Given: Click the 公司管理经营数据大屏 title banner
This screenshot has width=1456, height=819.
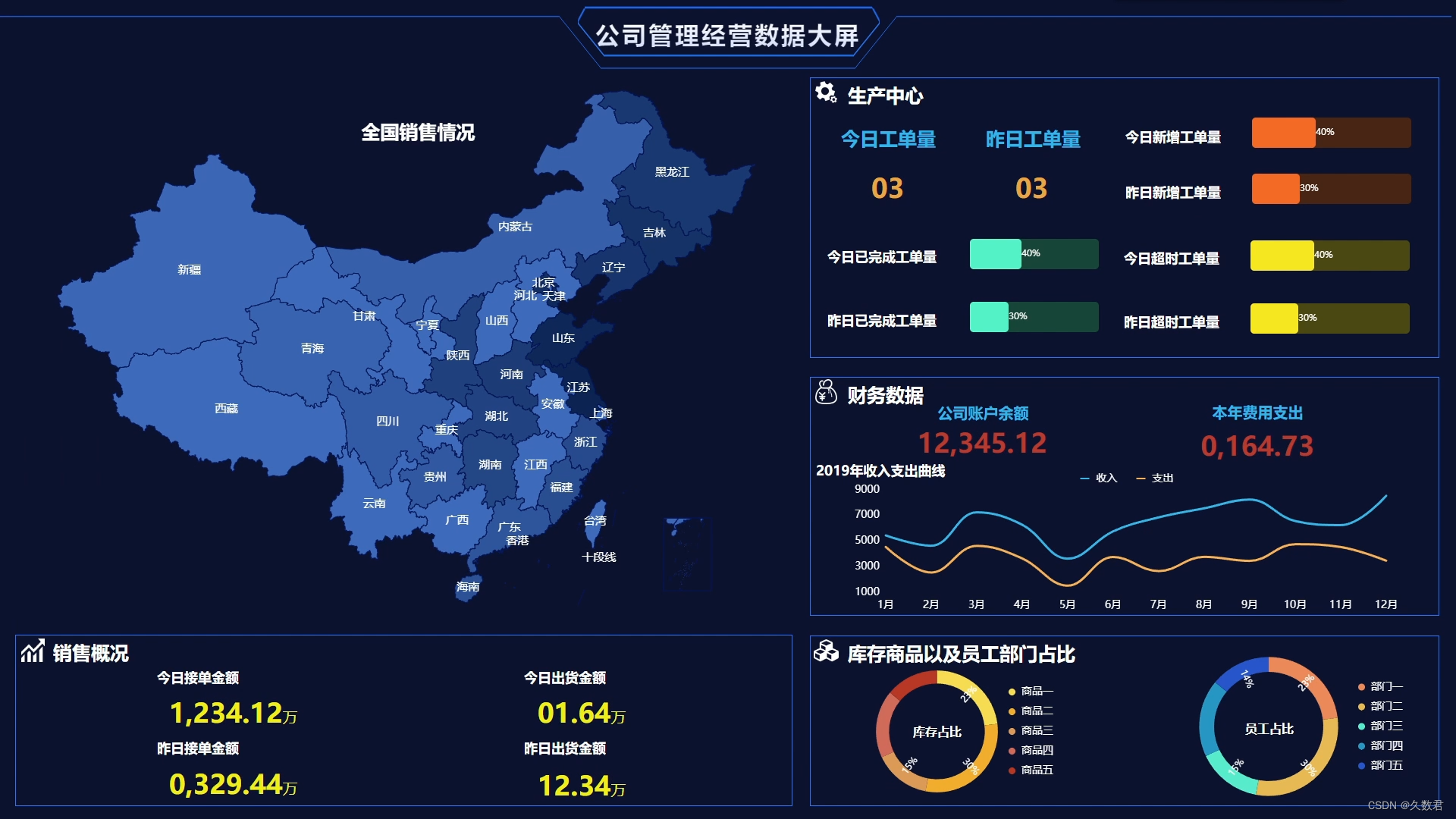Looking at the screenshot, I should [x=727, y=36].
